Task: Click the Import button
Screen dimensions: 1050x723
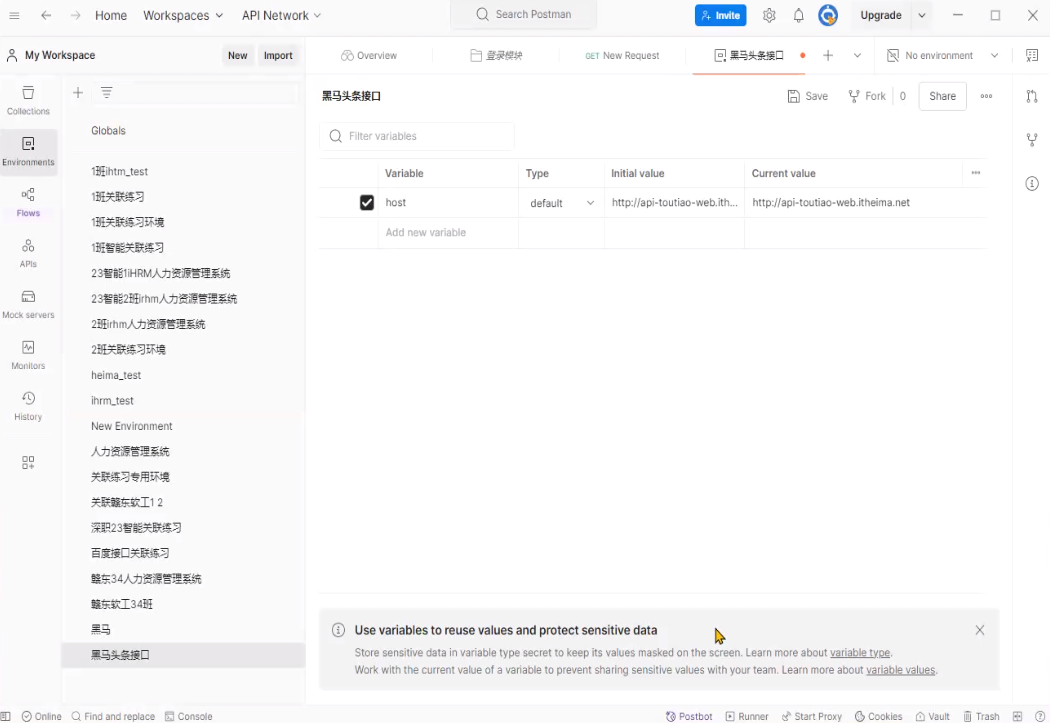Action: 278,56
